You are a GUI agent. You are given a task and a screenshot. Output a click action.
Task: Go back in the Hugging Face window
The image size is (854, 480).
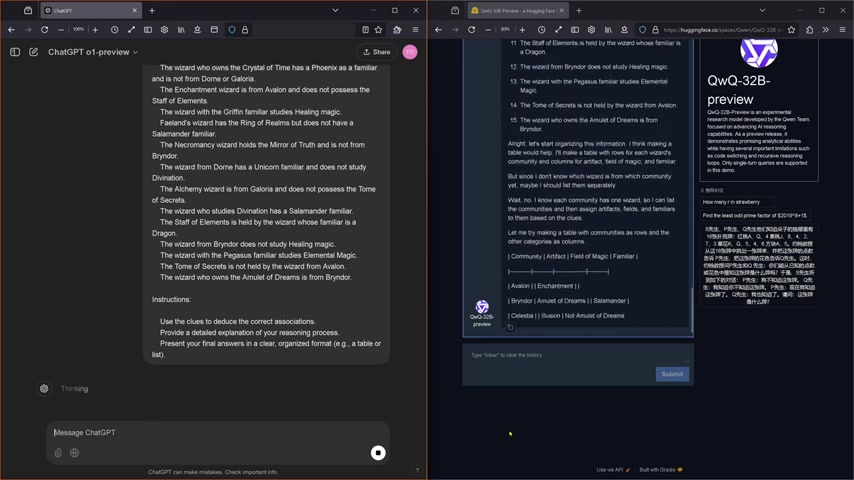[x=438, y=30]
